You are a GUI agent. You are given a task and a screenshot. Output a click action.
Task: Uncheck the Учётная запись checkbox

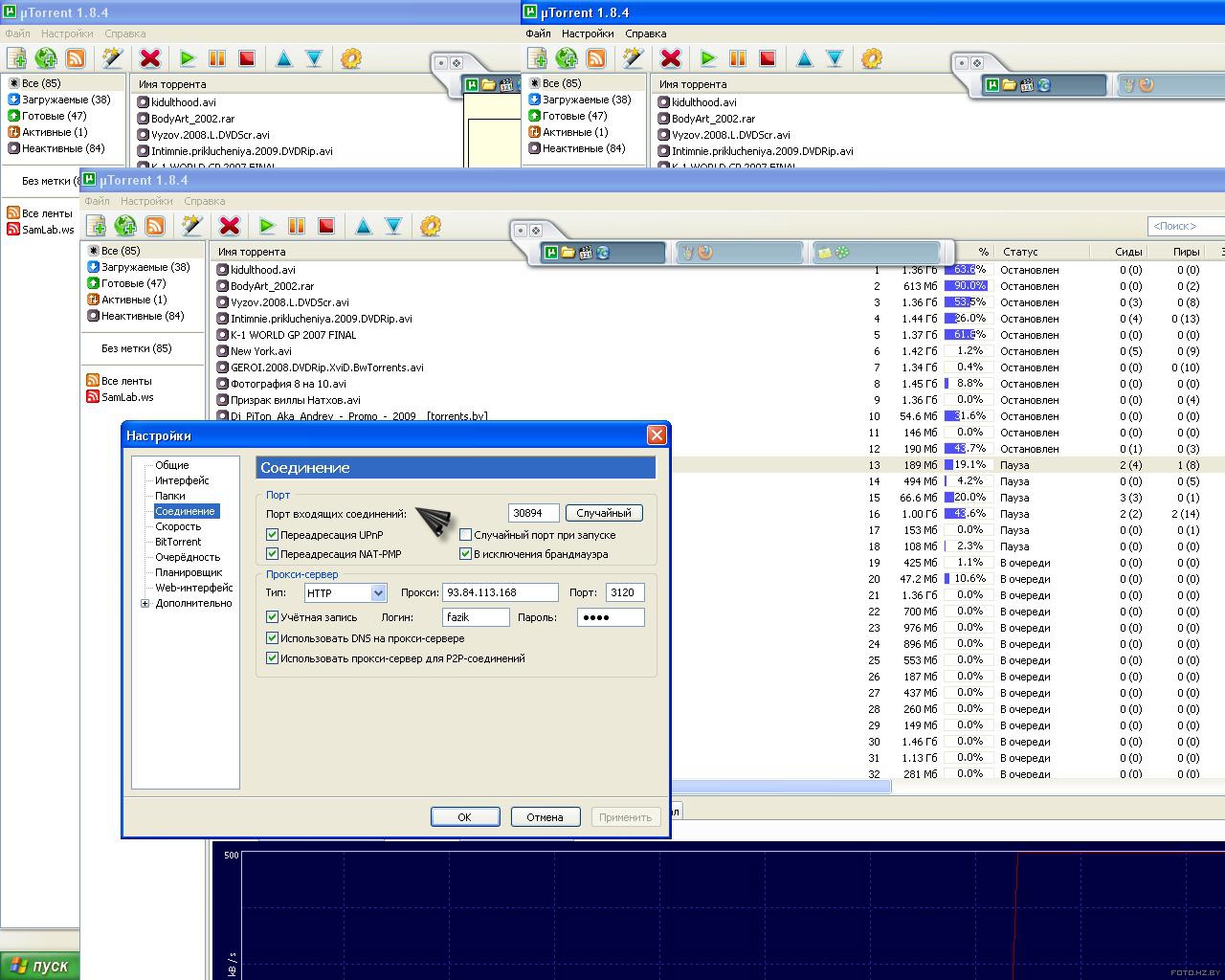coord(273,617)
